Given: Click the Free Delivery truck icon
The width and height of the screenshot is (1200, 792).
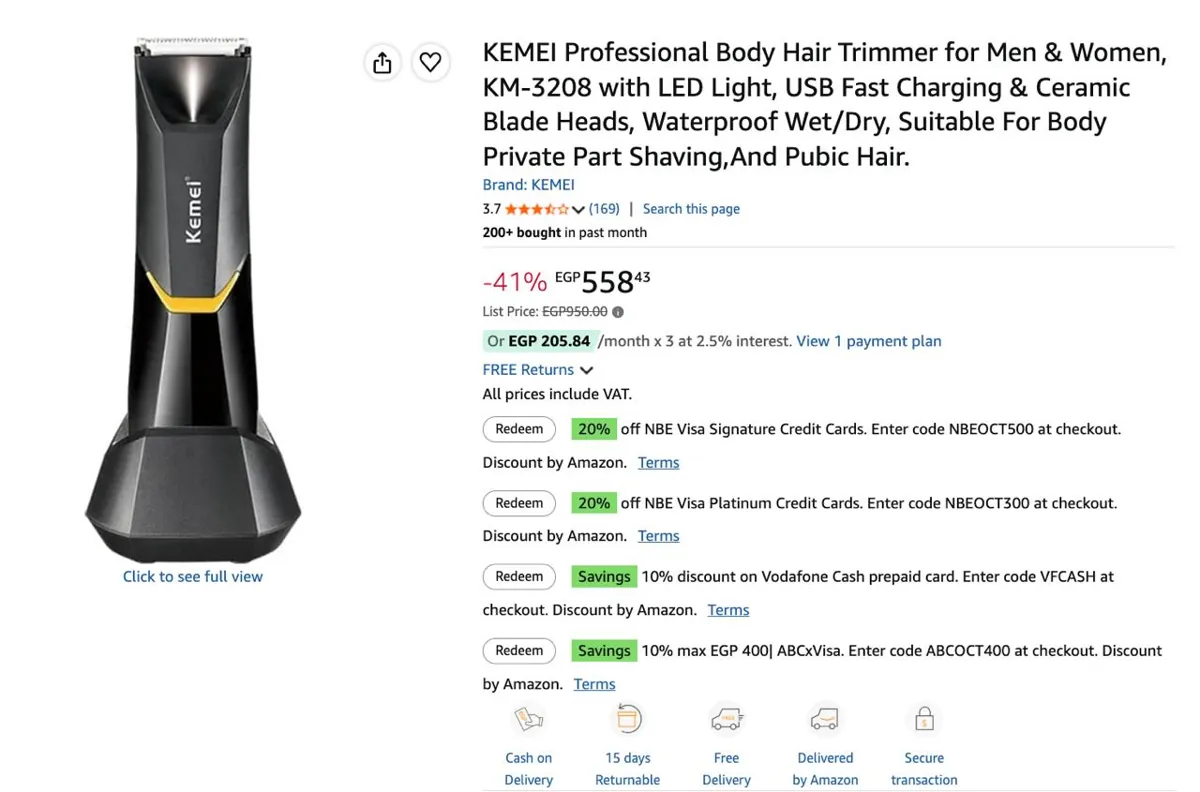Looking at the screenshot, I should [726, 719].
